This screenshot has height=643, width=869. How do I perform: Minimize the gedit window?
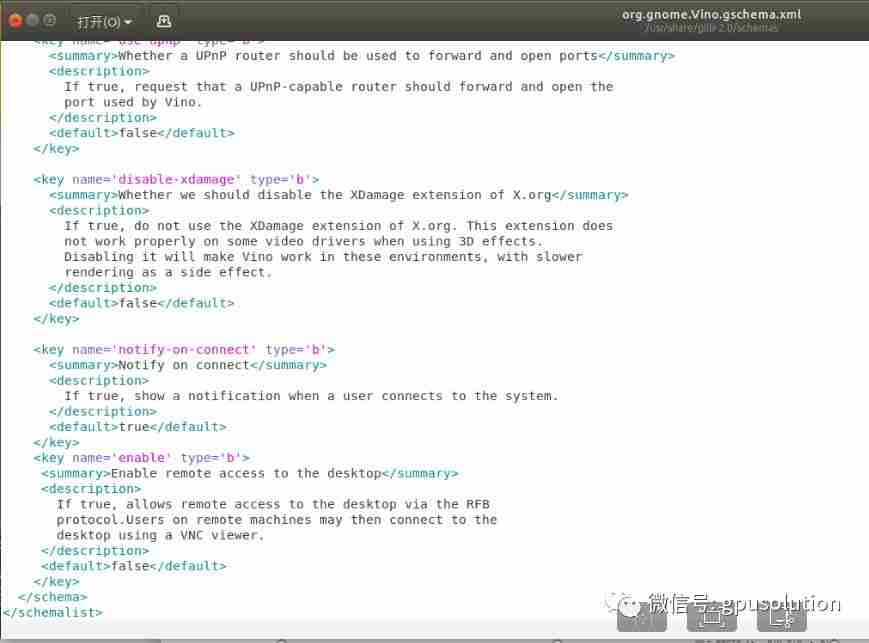pyautogui.click(x=33, y=21)
